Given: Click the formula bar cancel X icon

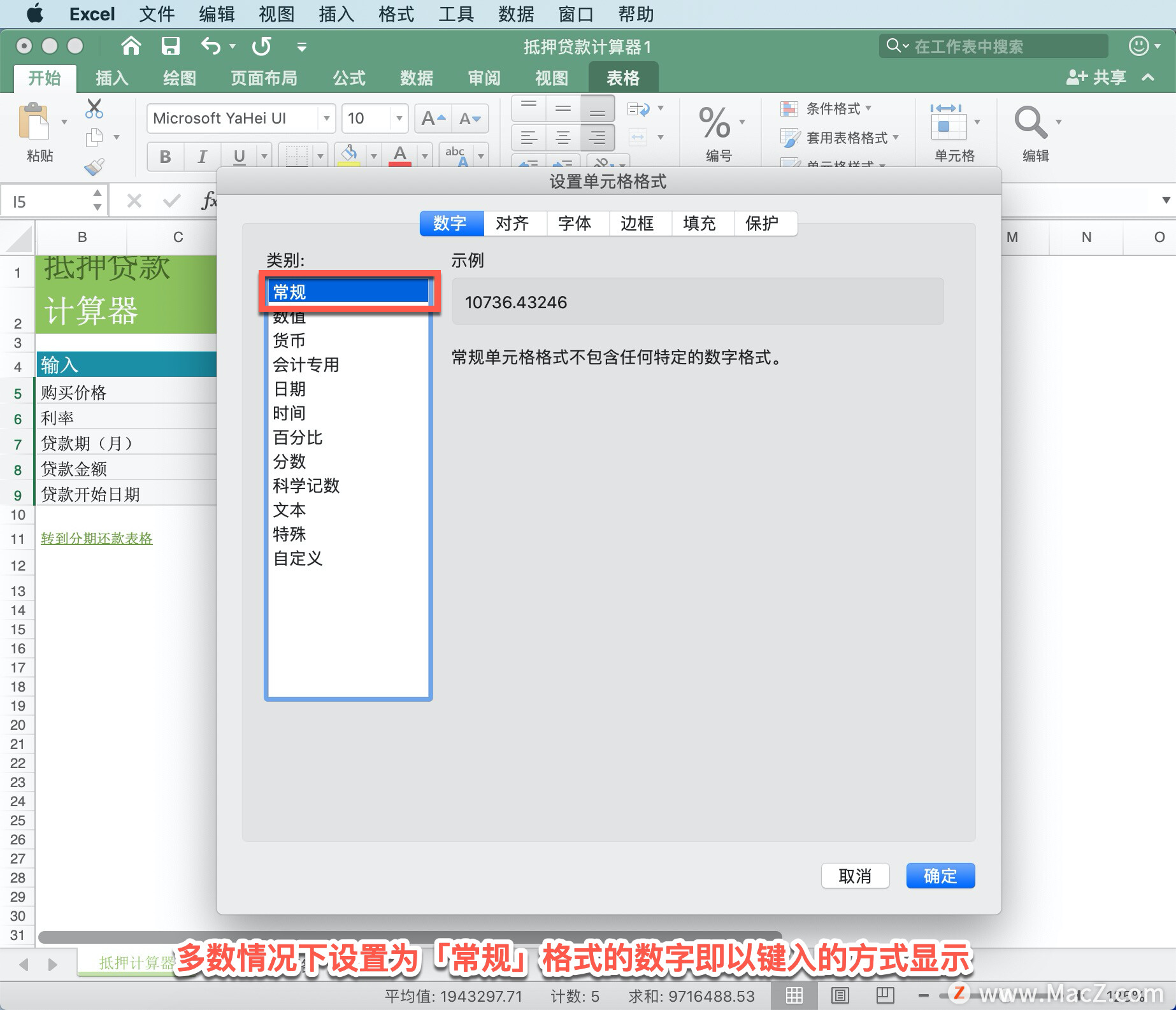Looking at the screenshot, I should (134, 201).
